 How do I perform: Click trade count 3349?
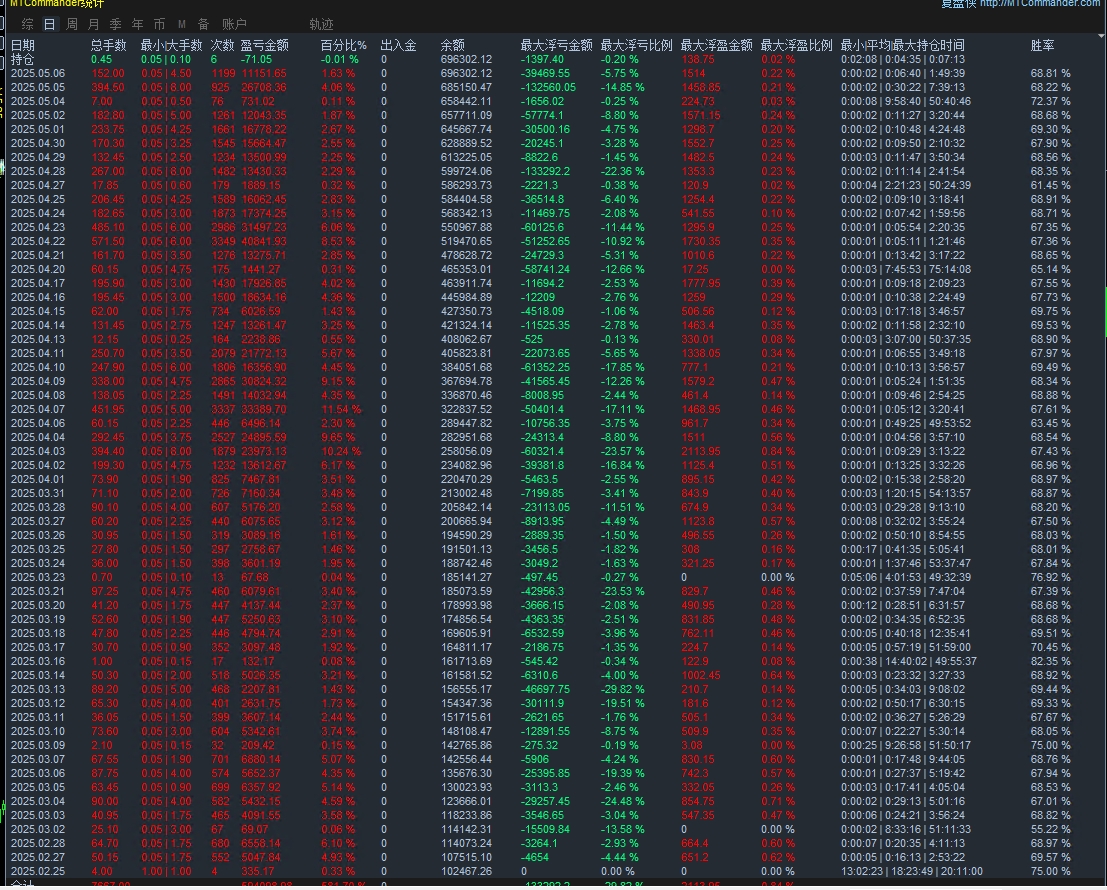point(223,241)
